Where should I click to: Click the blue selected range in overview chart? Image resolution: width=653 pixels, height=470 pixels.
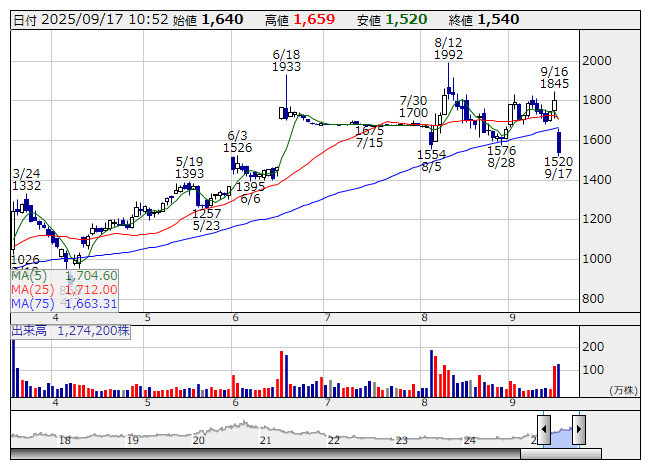[x=561, y=435]
